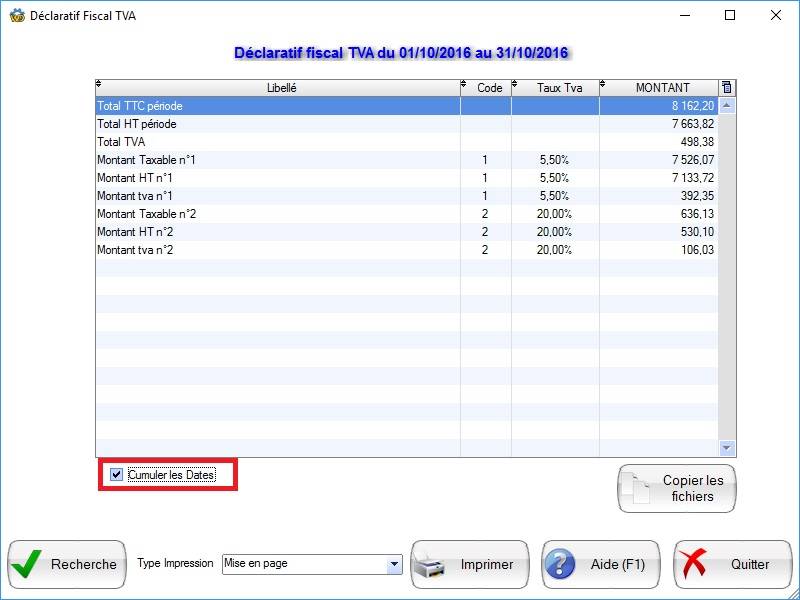This screenshot has height=600, width=800.
Task: Toggle the Cumuler les Dates checkbox
Action: [117, 475]
